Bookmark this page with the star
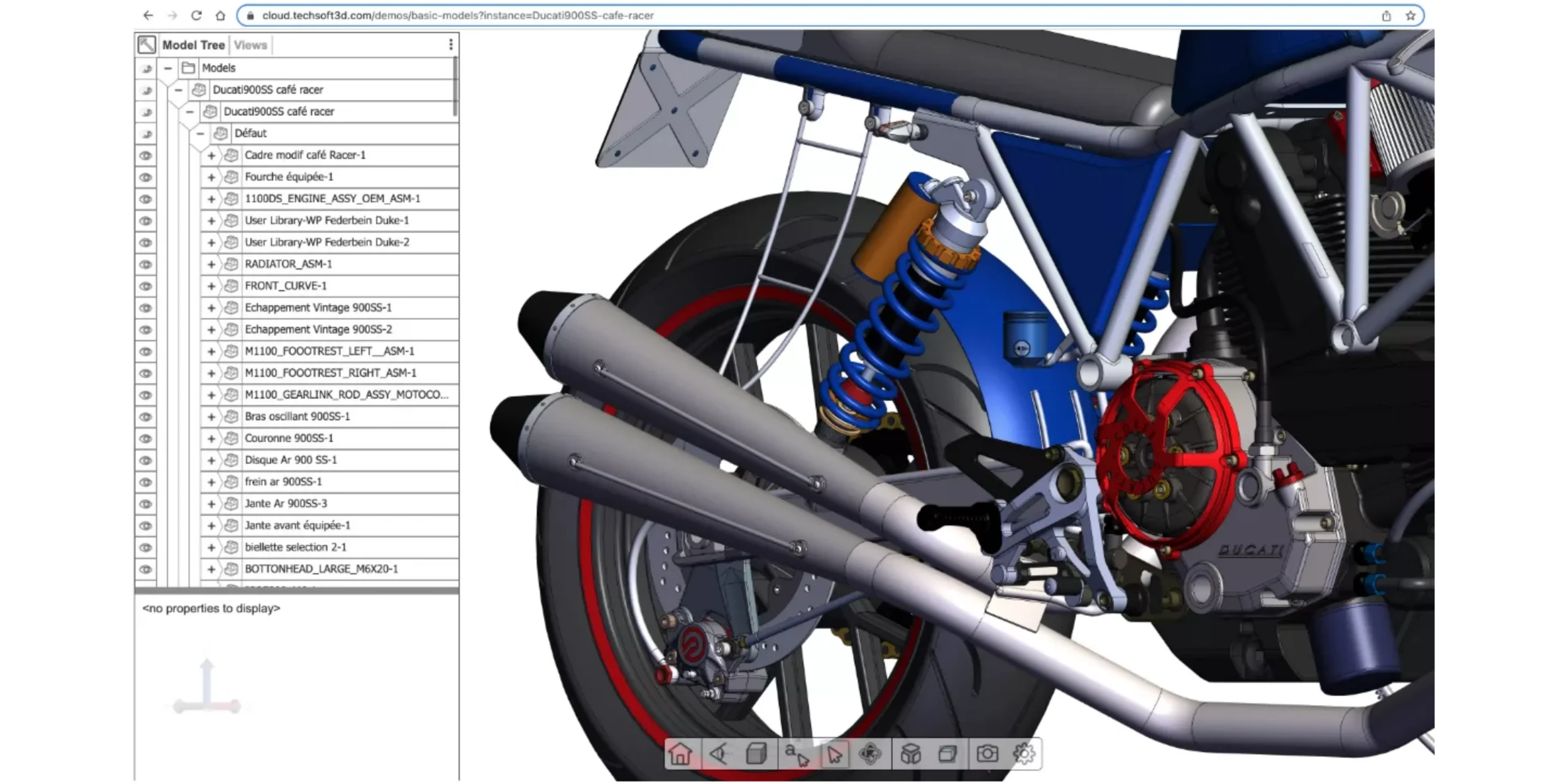The image size is (1568, 784). point(1411,16)
